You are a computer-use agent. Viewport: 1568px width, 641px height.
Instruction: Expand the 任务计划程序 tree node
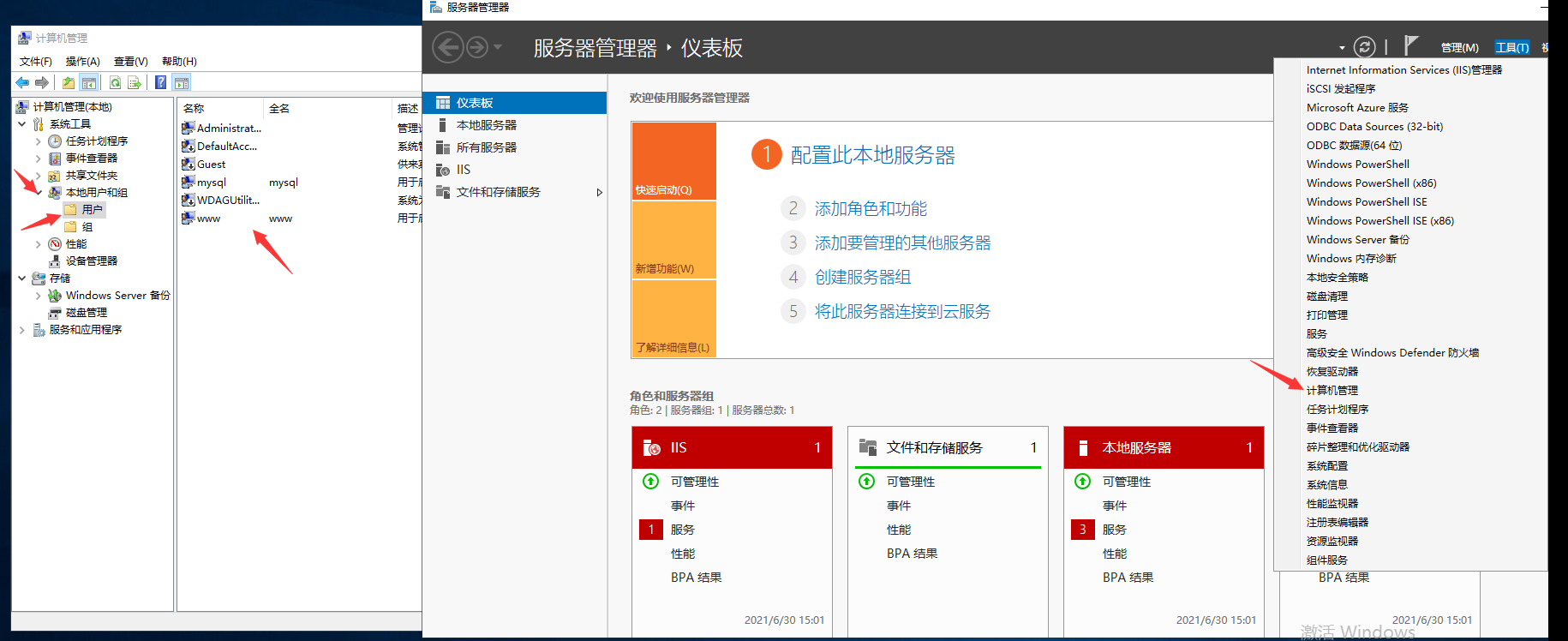point(39,141)
